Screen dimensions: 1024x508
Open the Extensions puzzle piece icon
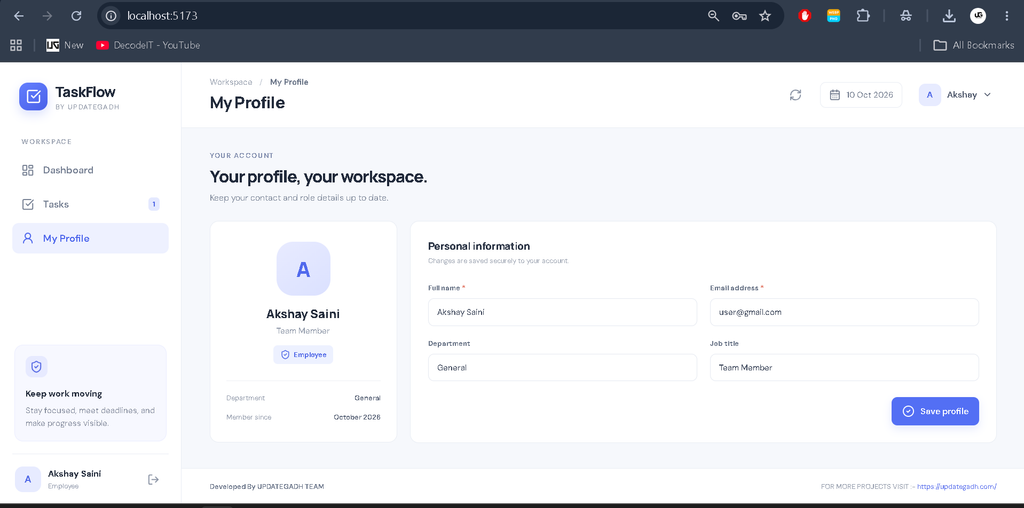(863, 16)
